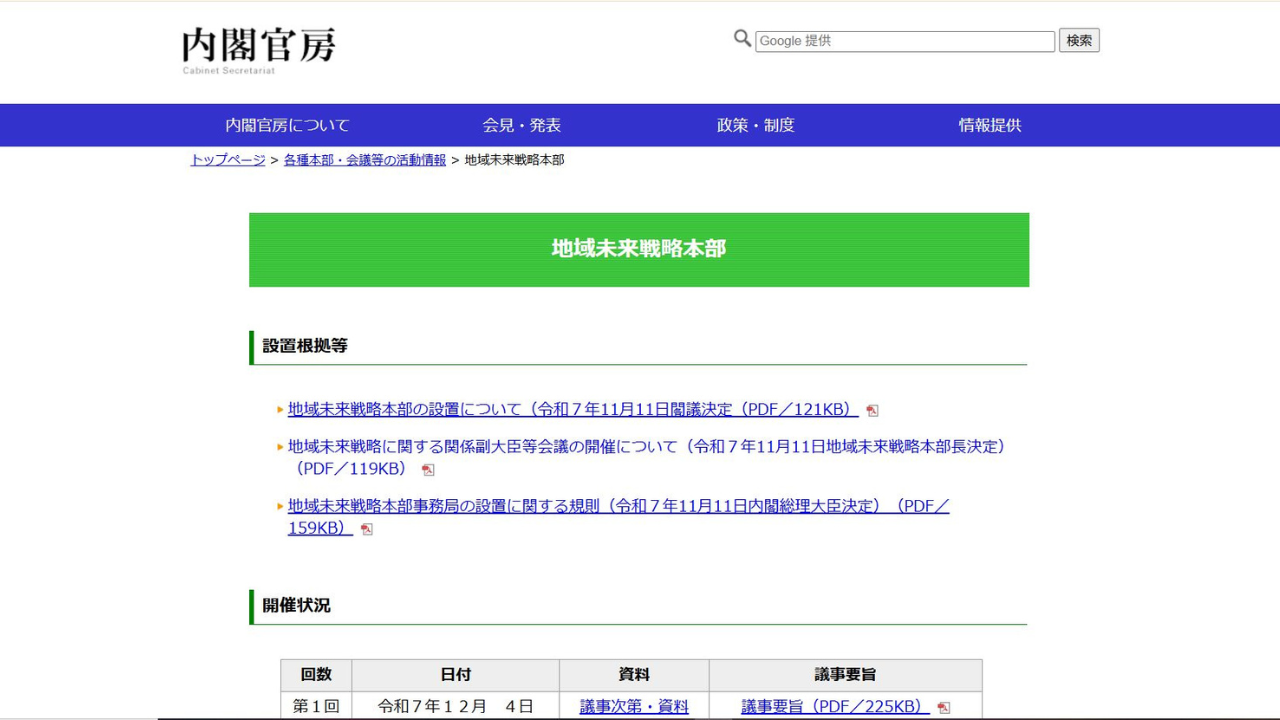
Task: Open PDF icon beside the 閣議決定 document link
Action: pyautogui.click(x=873, y=409)
